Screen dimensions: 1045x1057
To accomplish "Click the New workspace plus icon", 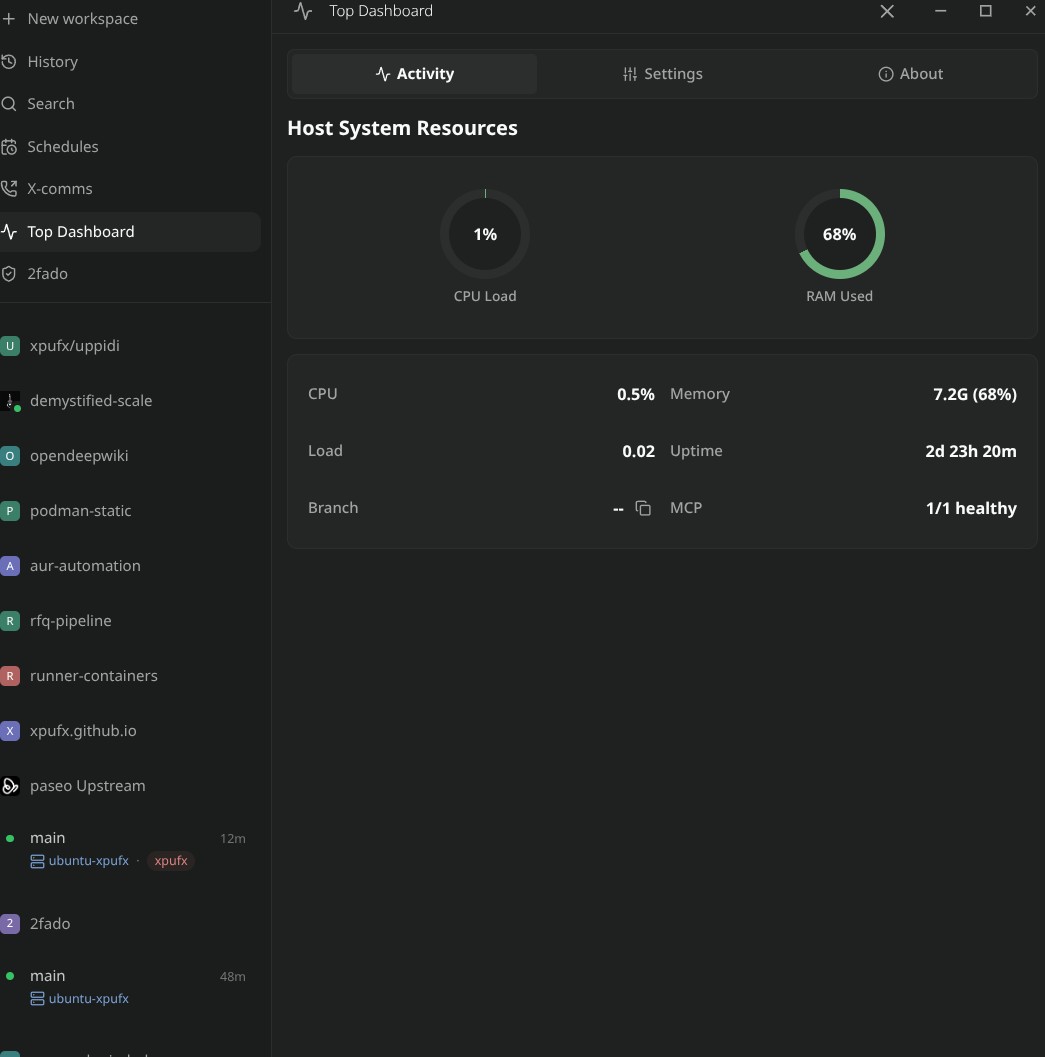I will [x=8, y=19].
